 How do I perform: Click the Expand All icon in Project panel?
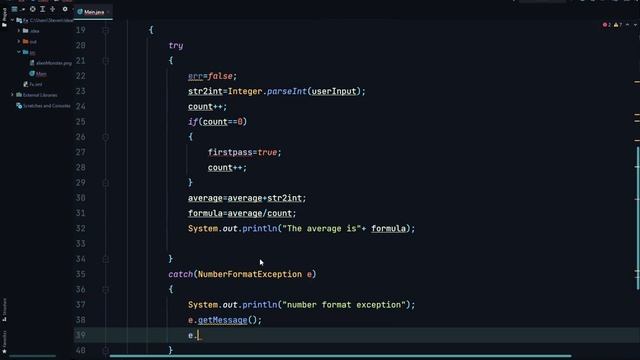click(42, 9)
